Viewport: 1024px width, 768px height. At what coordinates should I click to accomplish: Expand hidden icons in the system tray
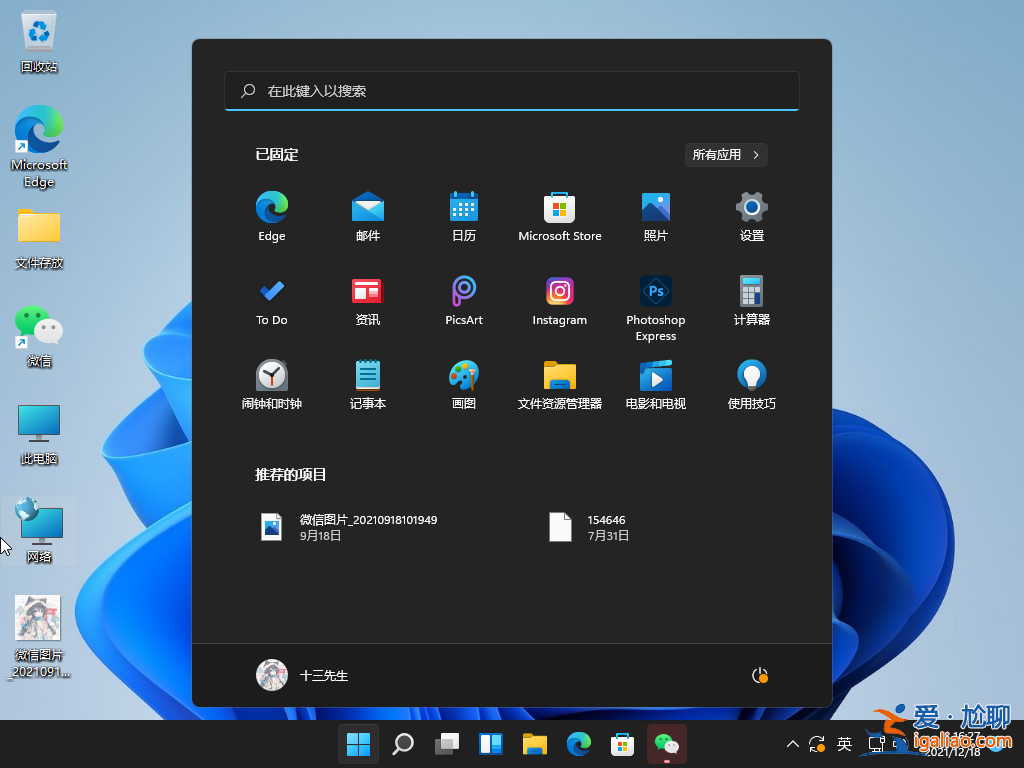pyautogui.click(x=792, y=744)
